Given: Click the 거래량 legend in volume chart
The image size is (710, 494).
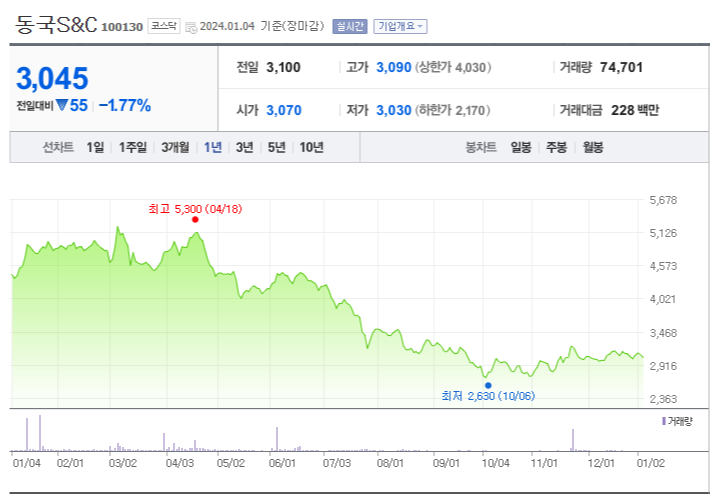Looking at the screenshot, I should click(x=677, y=422).
